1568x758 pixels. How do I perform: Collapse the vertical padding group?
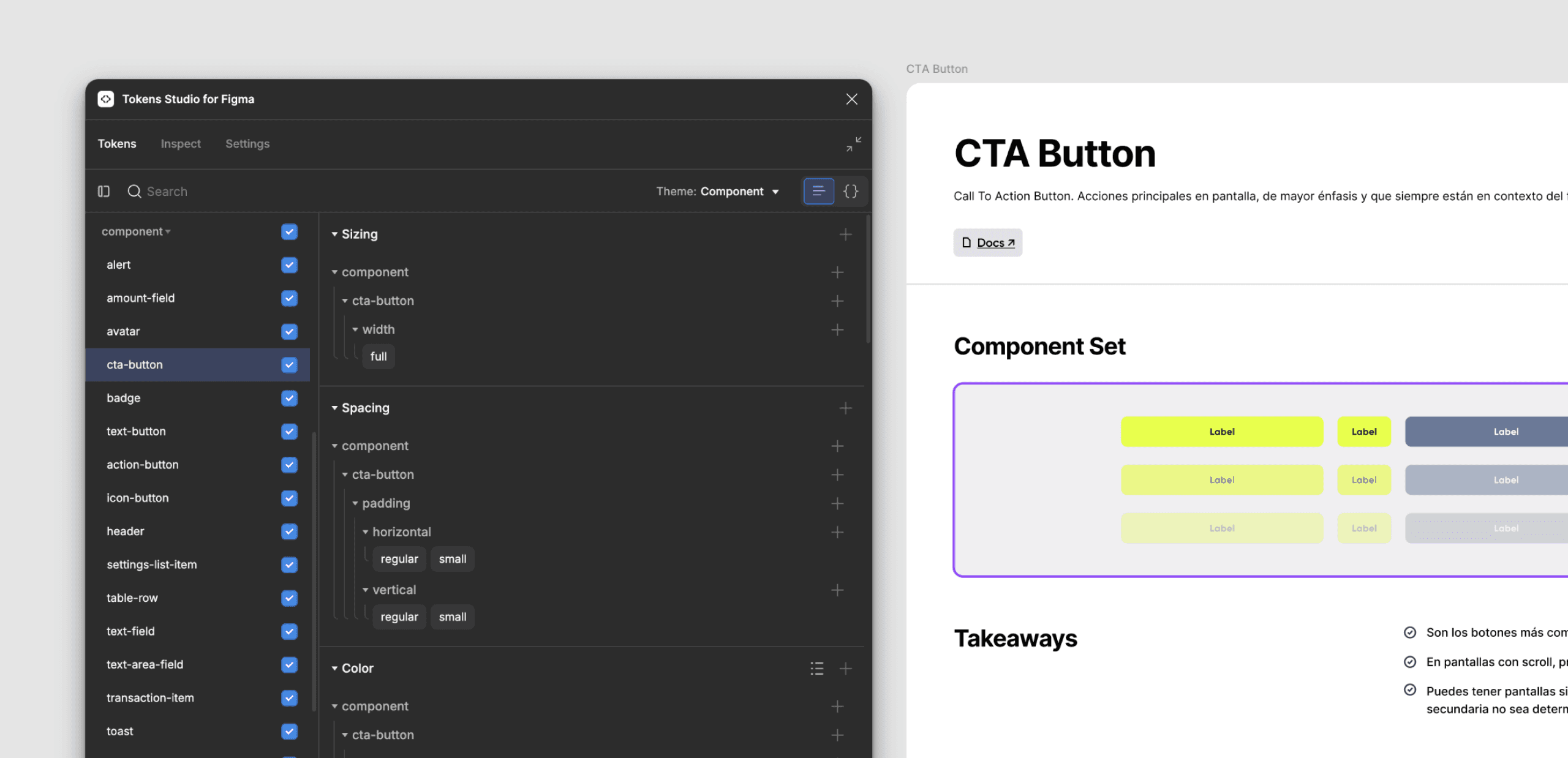tap(366, 590)
